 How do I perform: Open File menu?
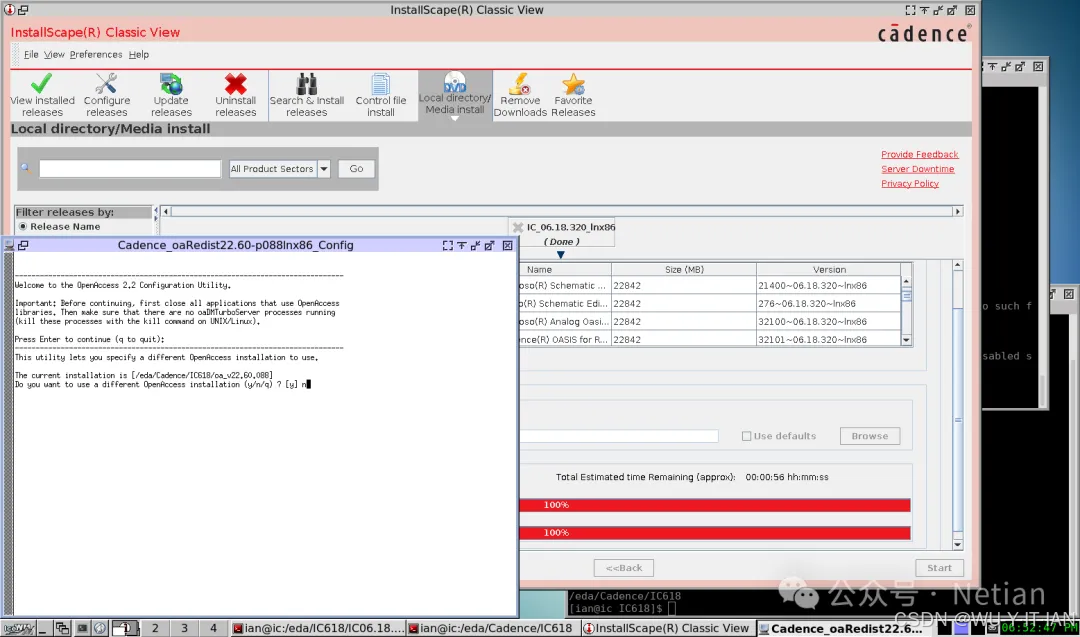click(31, 54)
